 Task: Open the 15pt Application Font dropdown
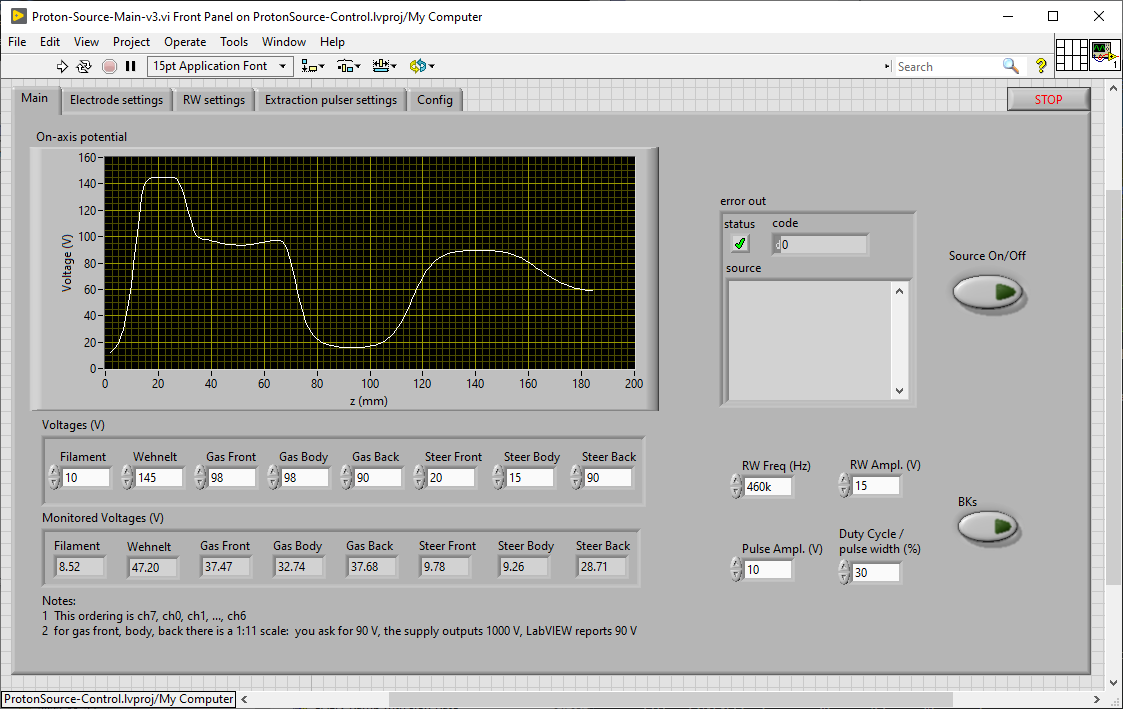pyautogui.click(x=220, y=66)
